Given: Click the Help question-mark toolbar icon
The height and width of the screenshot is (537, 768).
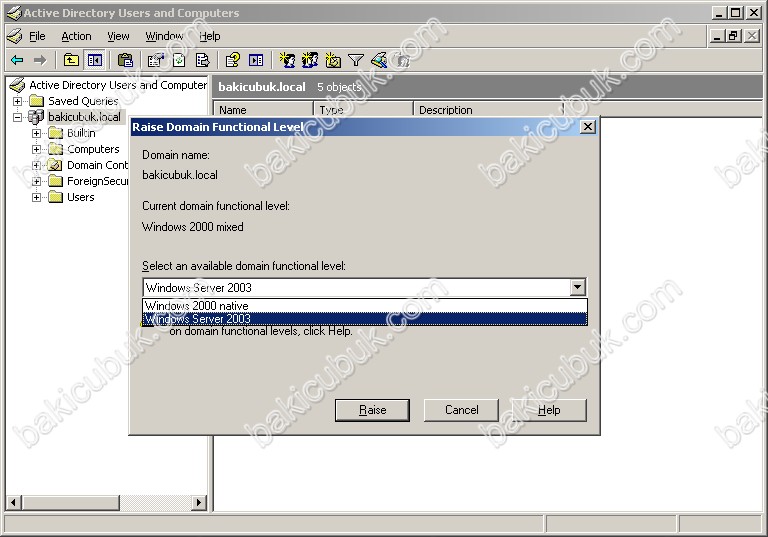Looking at the screenshot, I should [233, 60].
